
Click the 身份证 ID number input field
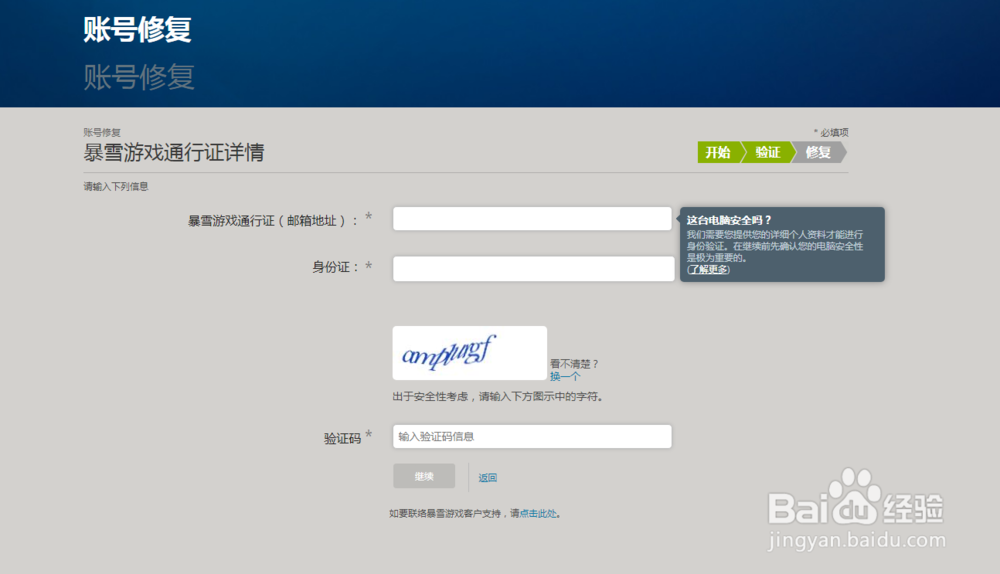[534, 269]
